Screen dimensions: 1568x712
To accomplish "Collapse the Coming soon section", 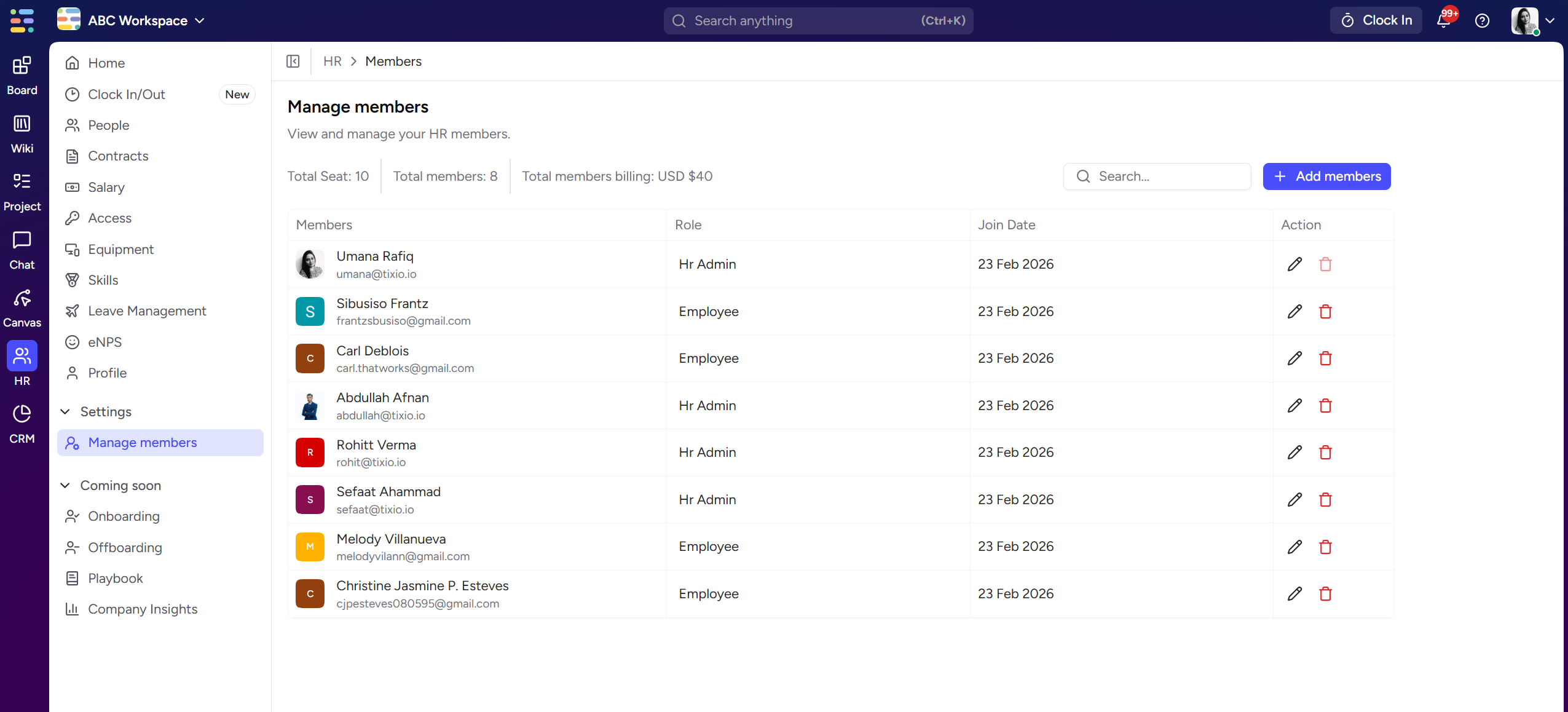I will (65, 486).
